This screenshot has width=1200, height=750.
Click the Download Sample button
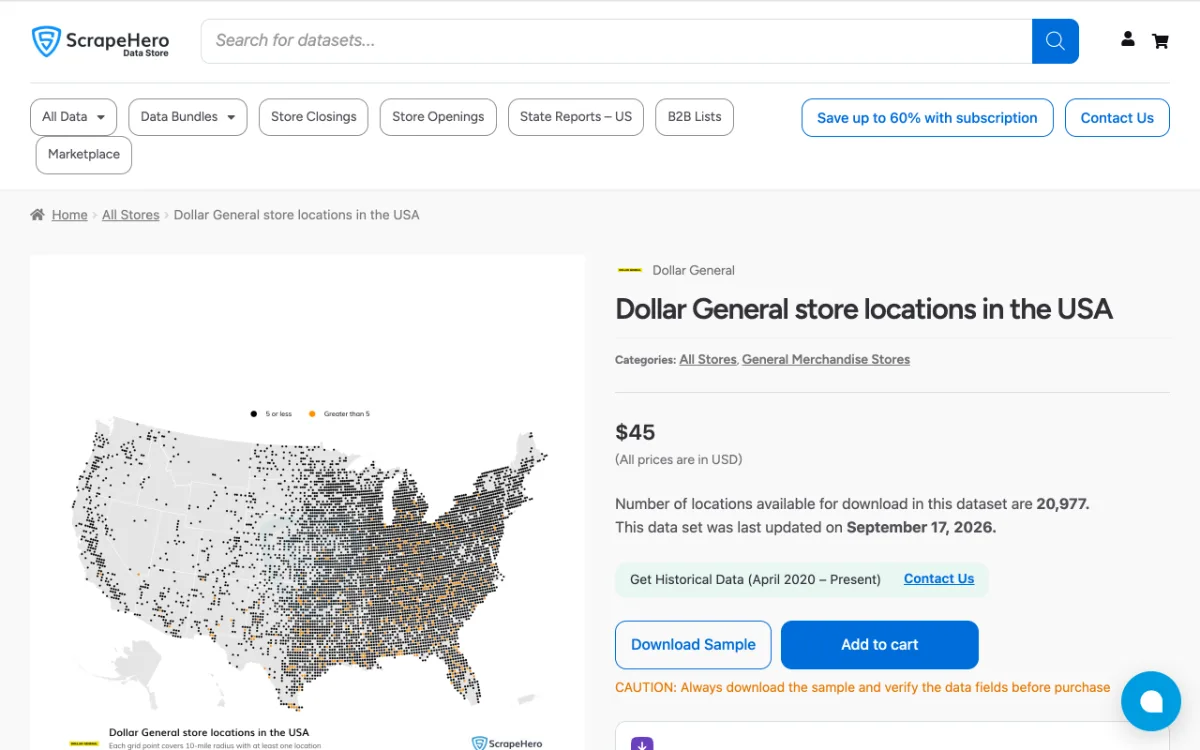pos(693,645)
